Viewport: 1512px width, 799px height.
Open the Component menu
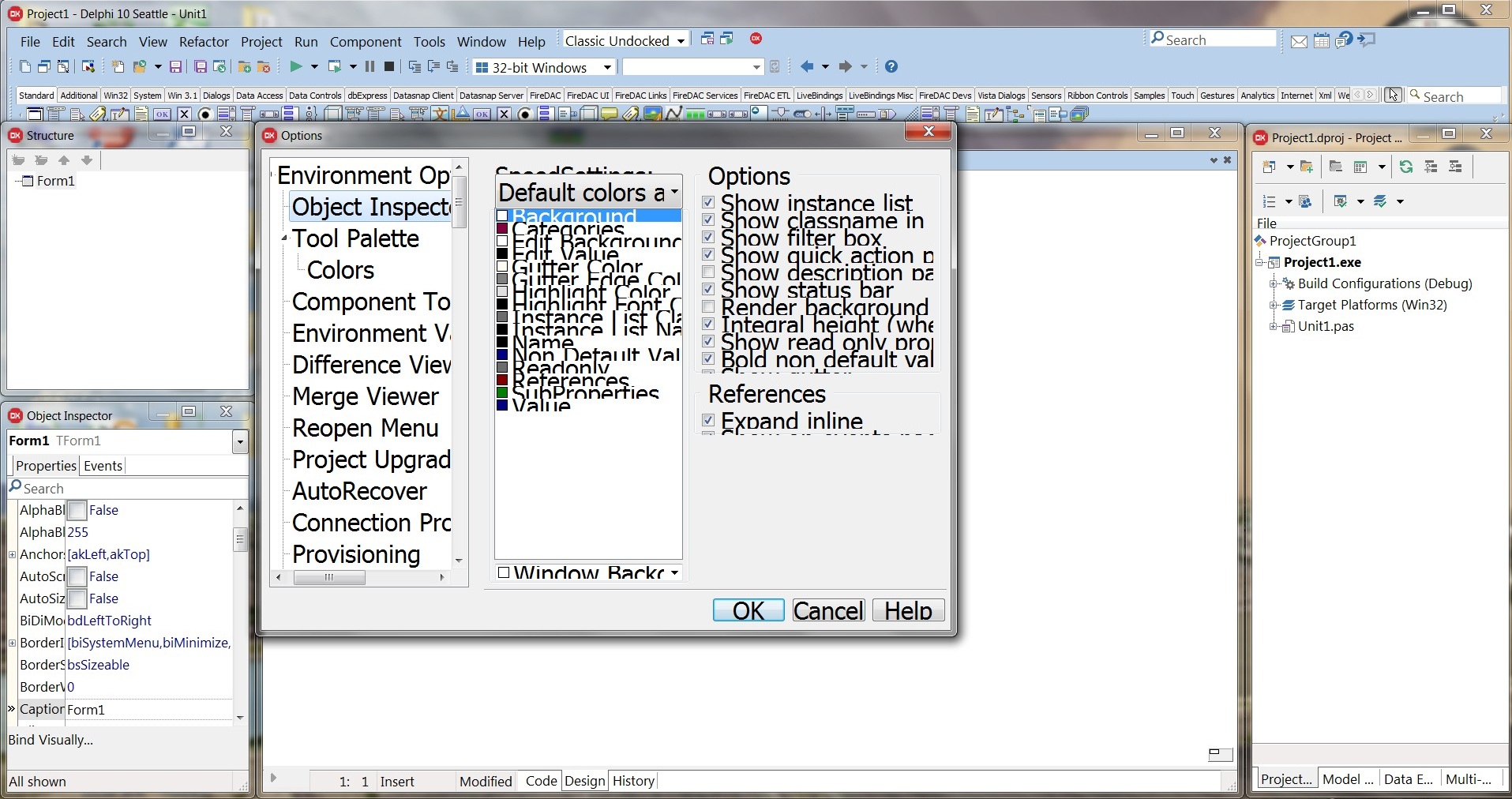366,42
